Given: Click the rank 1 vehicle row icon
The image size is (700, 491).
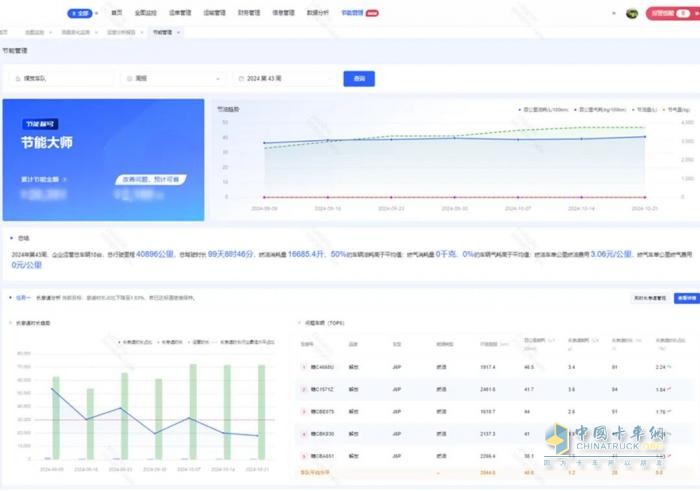Looking at the screenshot, I should tap(304, 367).
